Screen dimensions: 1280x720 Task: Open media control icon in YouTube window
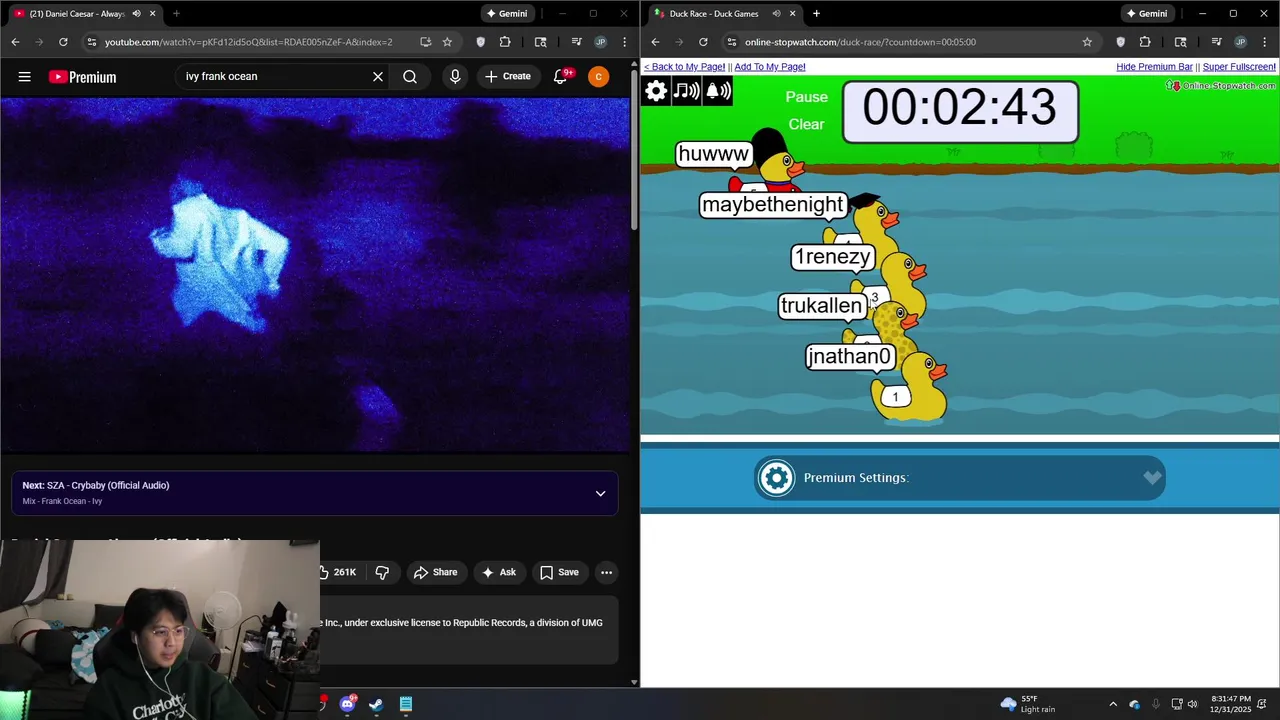pyautogui.click(x=576, y=42)
